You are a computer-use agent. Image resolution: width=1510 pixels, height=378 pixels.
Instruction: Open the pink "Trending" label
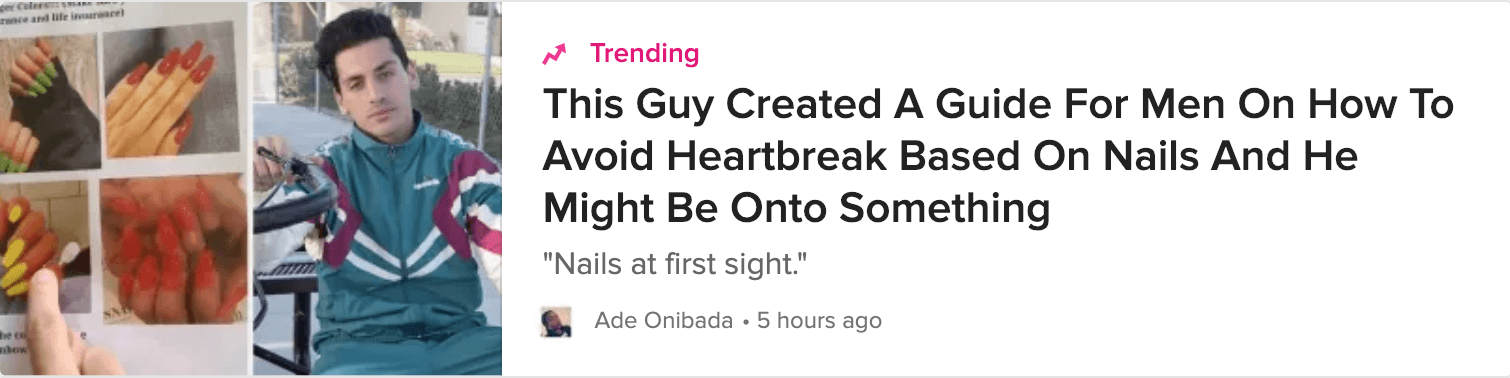click(x=644, y=53)
